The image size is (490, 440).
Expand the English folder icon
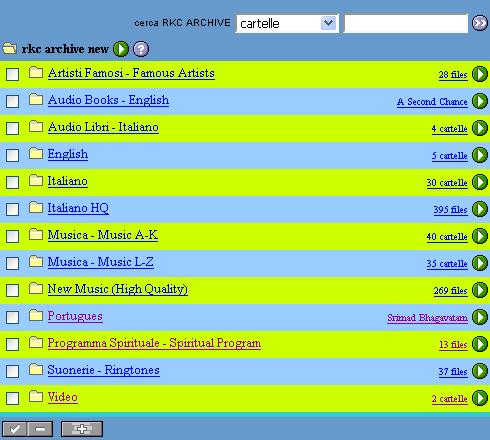[36, 153]
